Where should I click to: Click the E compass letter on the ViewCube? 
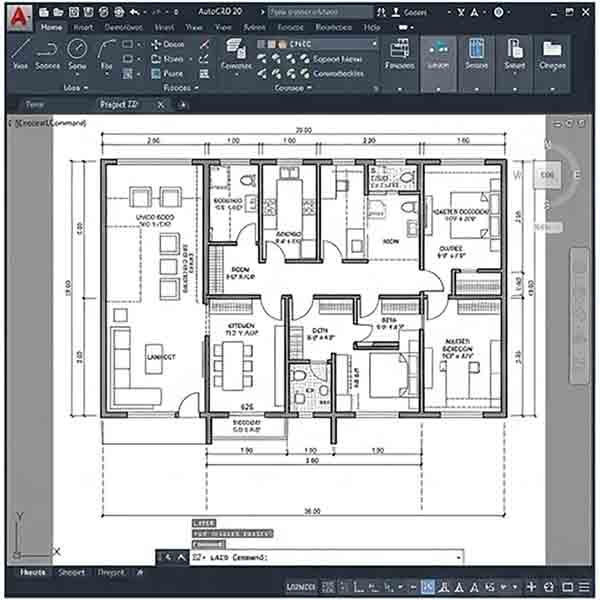[x=577, y=175]
